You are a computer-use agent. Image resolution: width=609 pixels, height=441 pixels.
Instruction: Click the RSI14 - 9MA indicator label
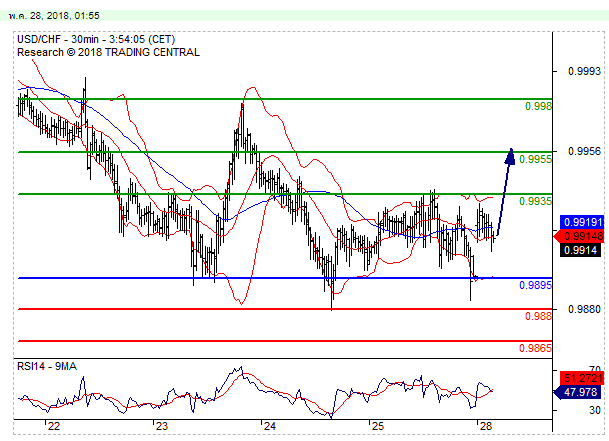click(x=47, y=366)
